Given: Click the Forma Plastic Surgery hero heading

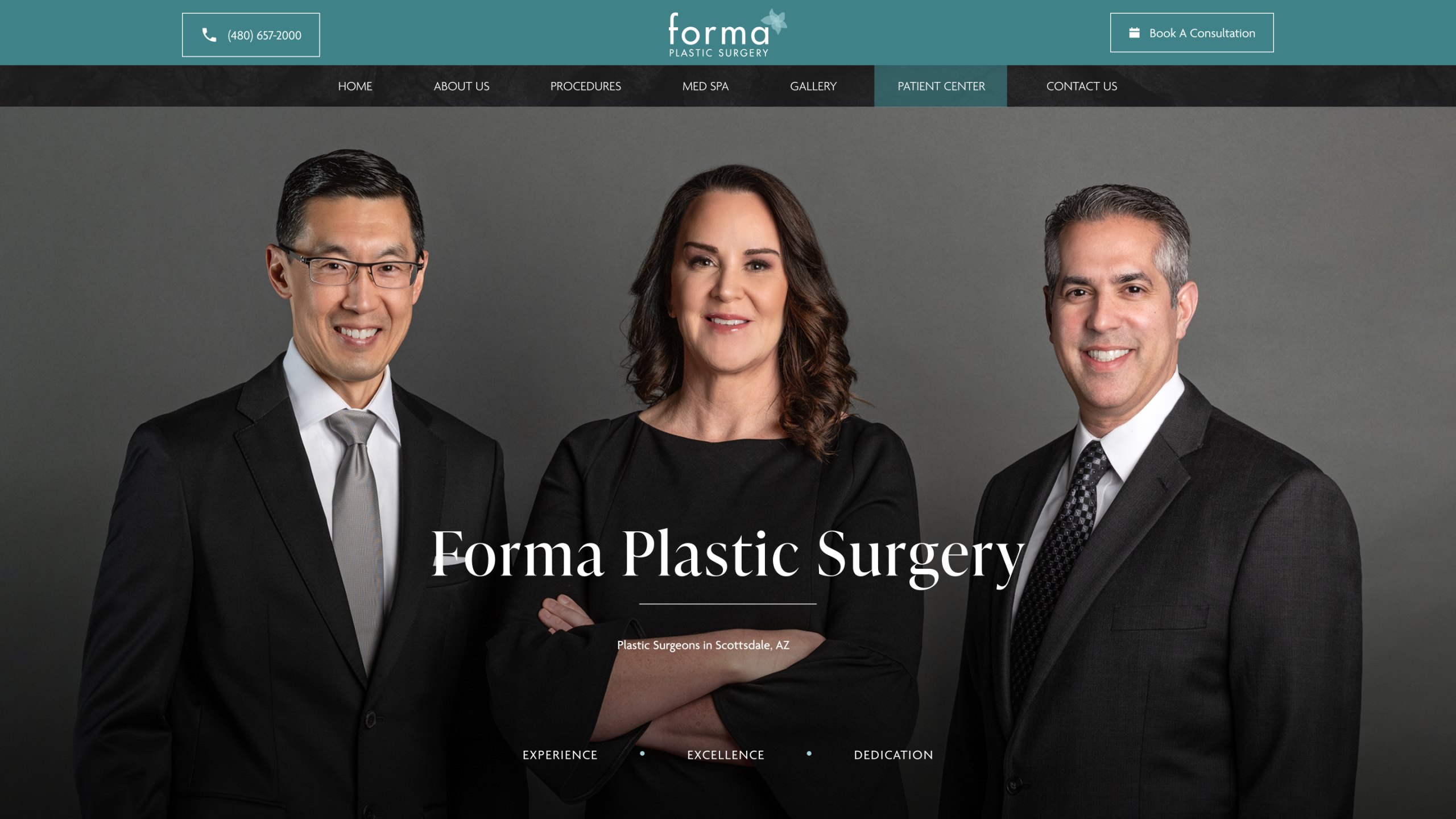Looking at the screenshot, I should point(728,555).
